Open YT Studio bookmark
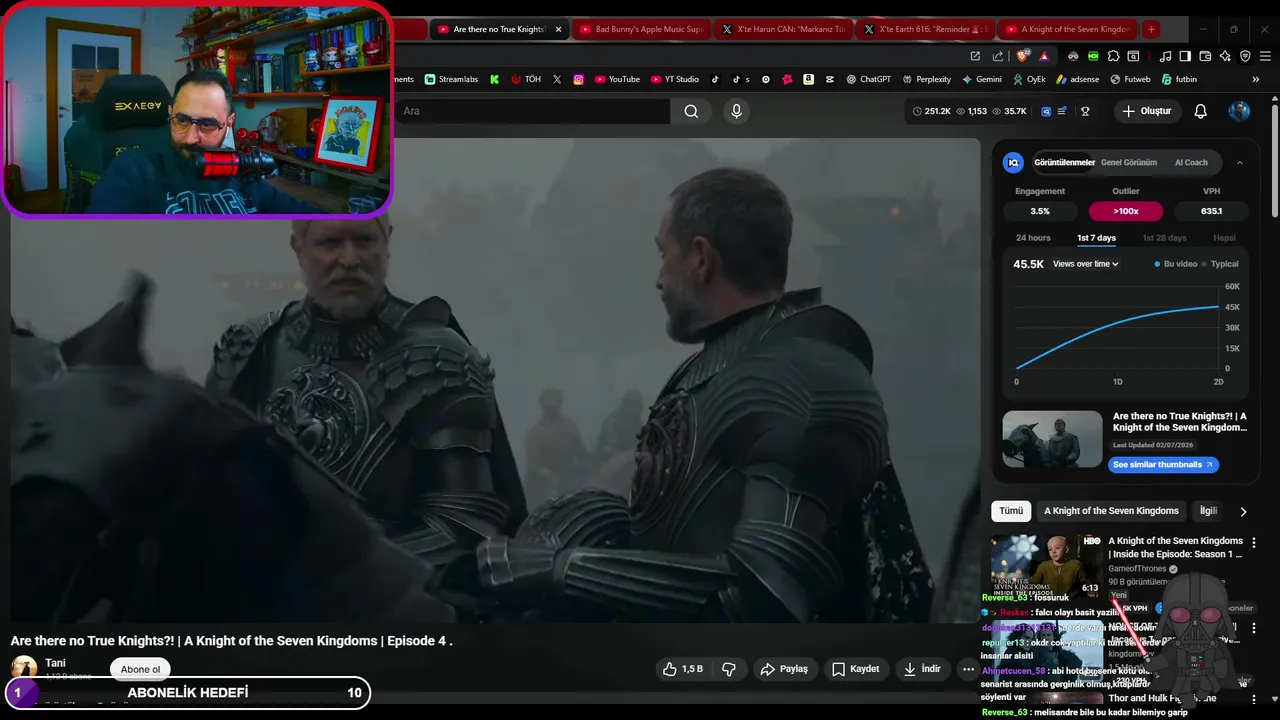This screenshot has width=1280, height=720. 675,79
